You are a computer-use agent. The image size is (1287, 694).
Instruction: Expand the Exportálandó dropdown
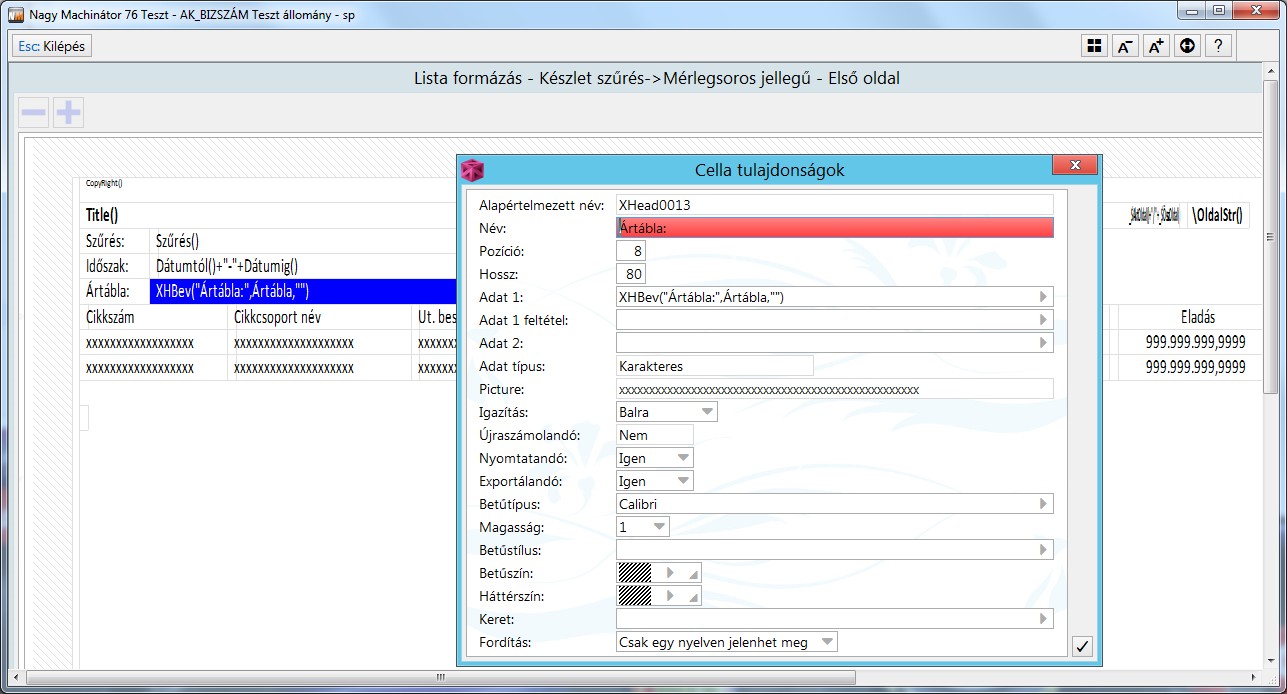(x=683, y=481)
